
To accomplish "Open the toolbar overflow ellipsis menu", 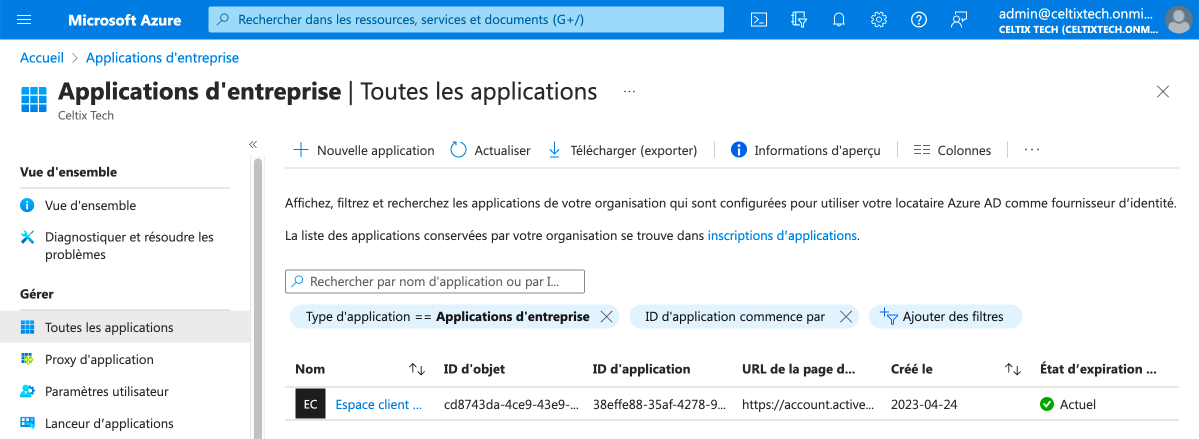I will (x=1032, y=150).
